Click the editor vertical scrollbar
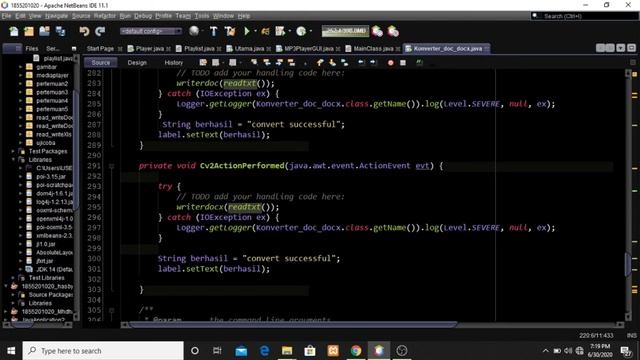Viewport: 640px width, 360px height. (628, 264)
